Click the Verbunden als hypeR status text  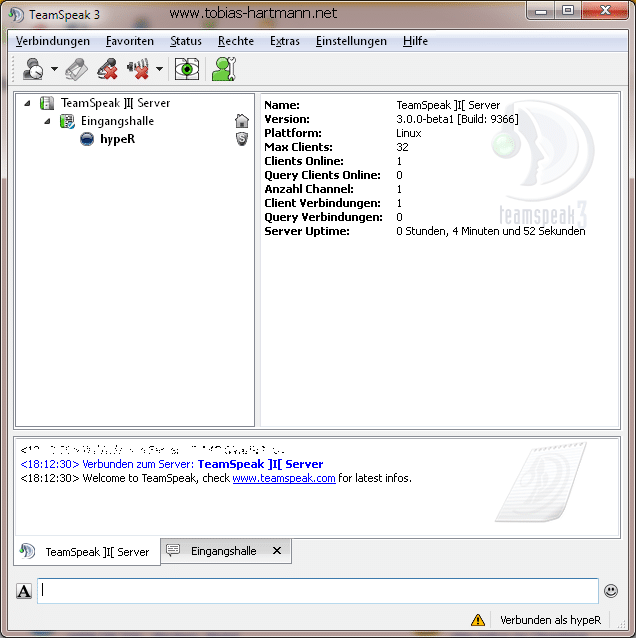pyautogui.click(x=550, y=620)
